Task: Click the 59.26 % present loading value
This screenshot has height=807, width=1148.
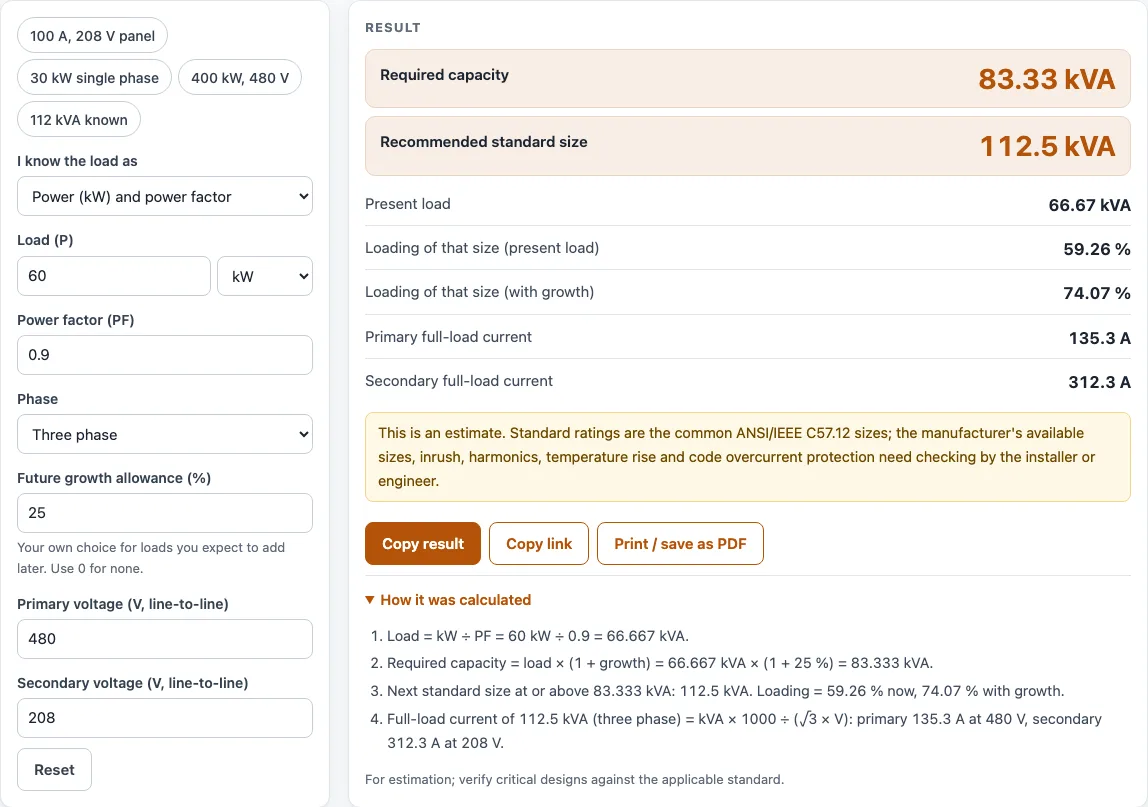Action: tap(1097, 249)
